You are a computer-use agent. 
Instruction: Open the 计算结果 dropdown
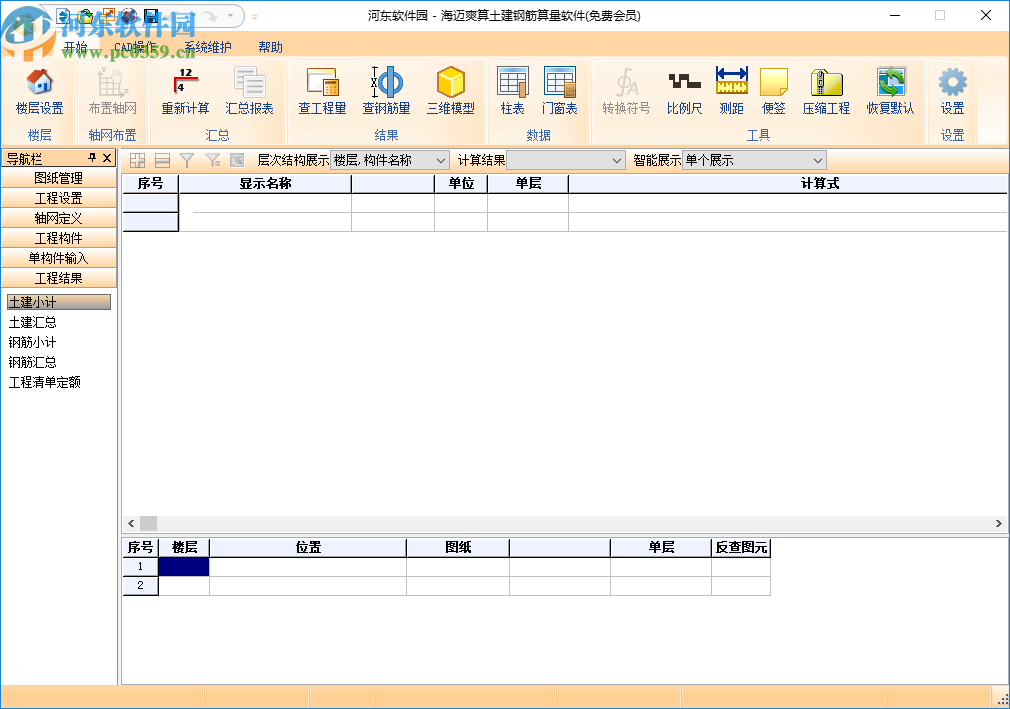click(x=566, y=160)
